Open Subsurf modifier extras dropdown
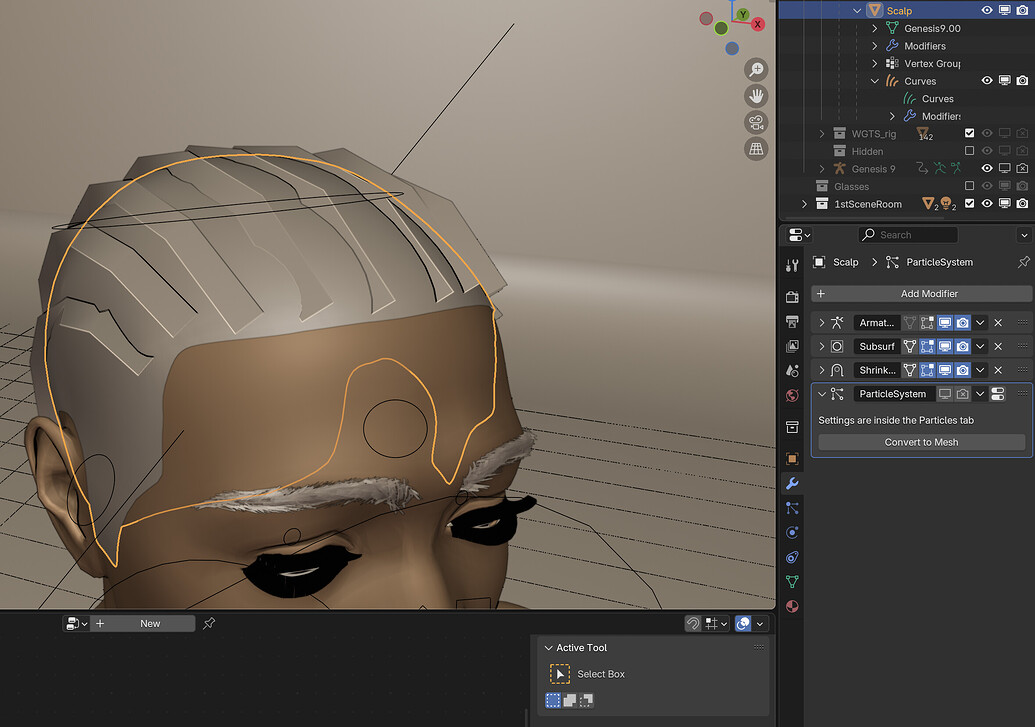This screenshot has width=1035, height=727. (x=980, y=346)
